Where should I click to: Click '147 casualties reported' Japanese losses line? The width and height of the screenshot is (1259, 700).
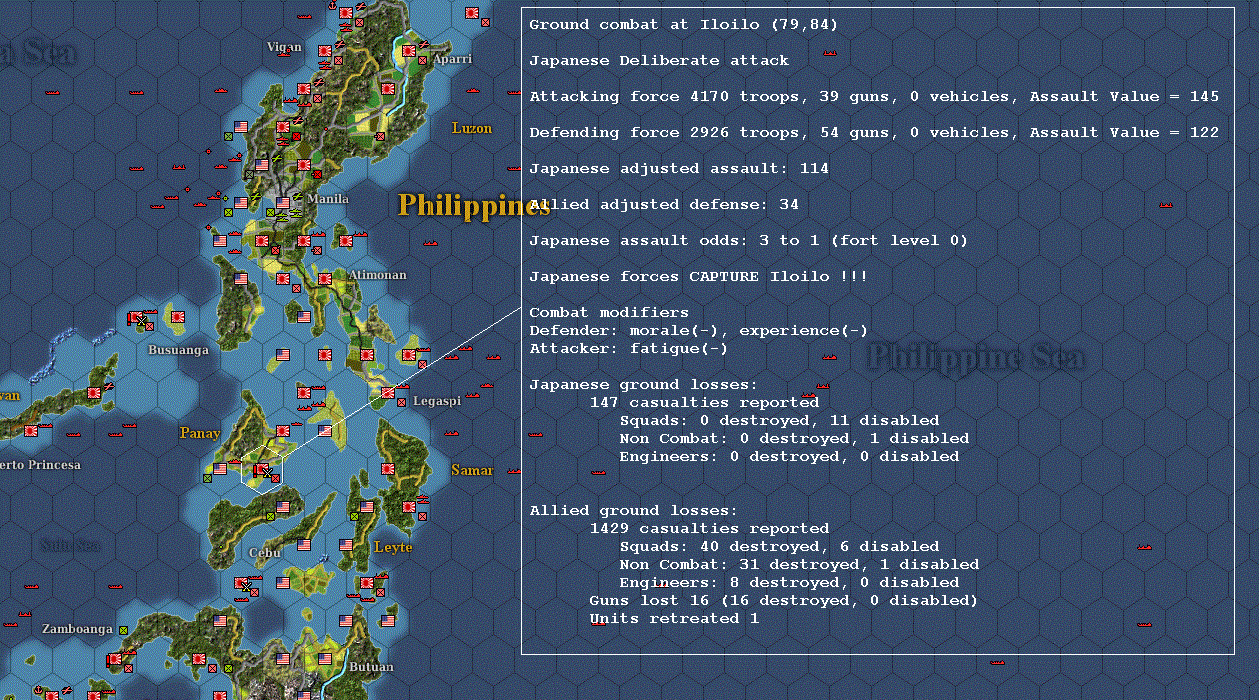(704, 403)
